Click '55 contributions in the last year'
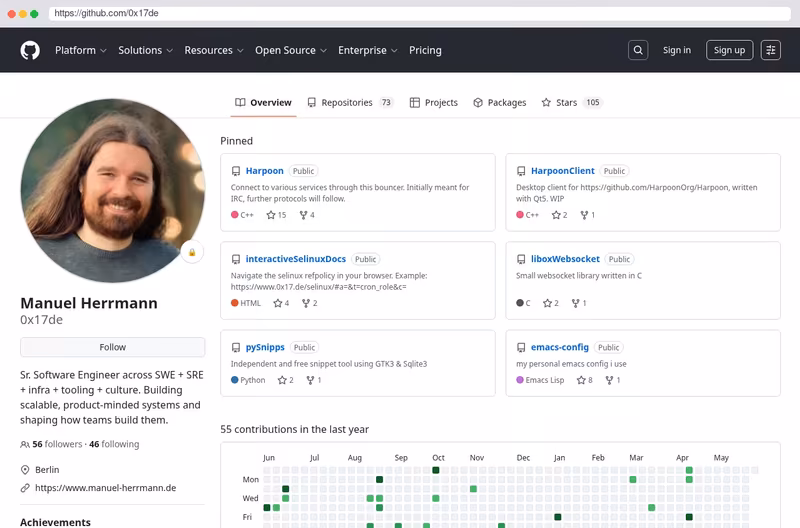 point(294,430)
